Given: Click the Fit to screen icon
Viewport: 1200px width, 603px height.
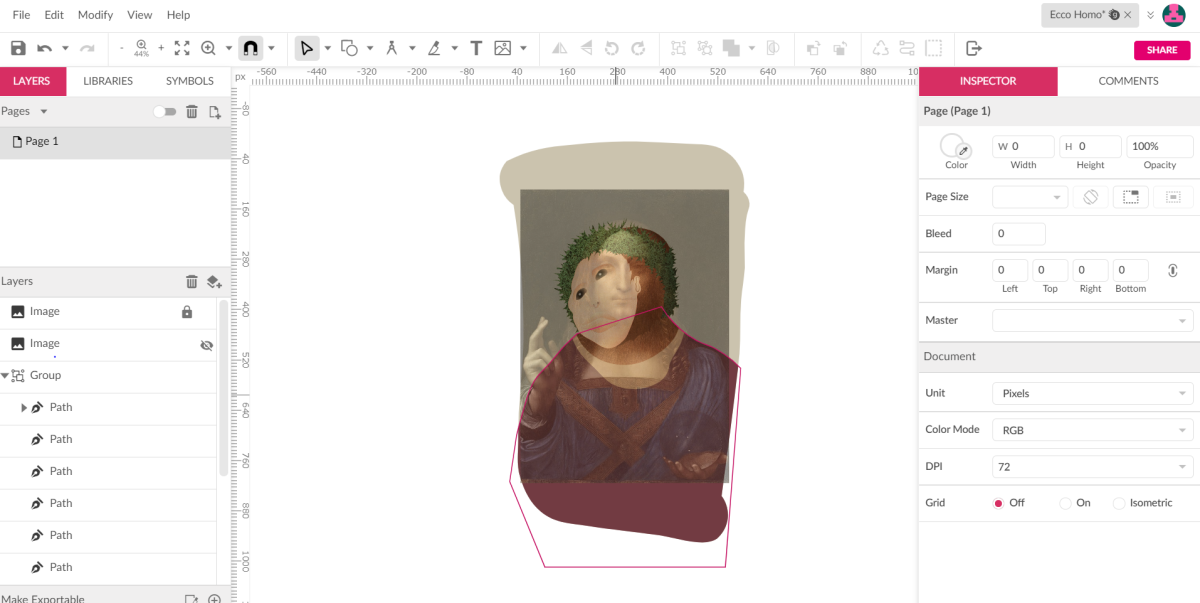Looking at the screenshot, I should 182,48.
